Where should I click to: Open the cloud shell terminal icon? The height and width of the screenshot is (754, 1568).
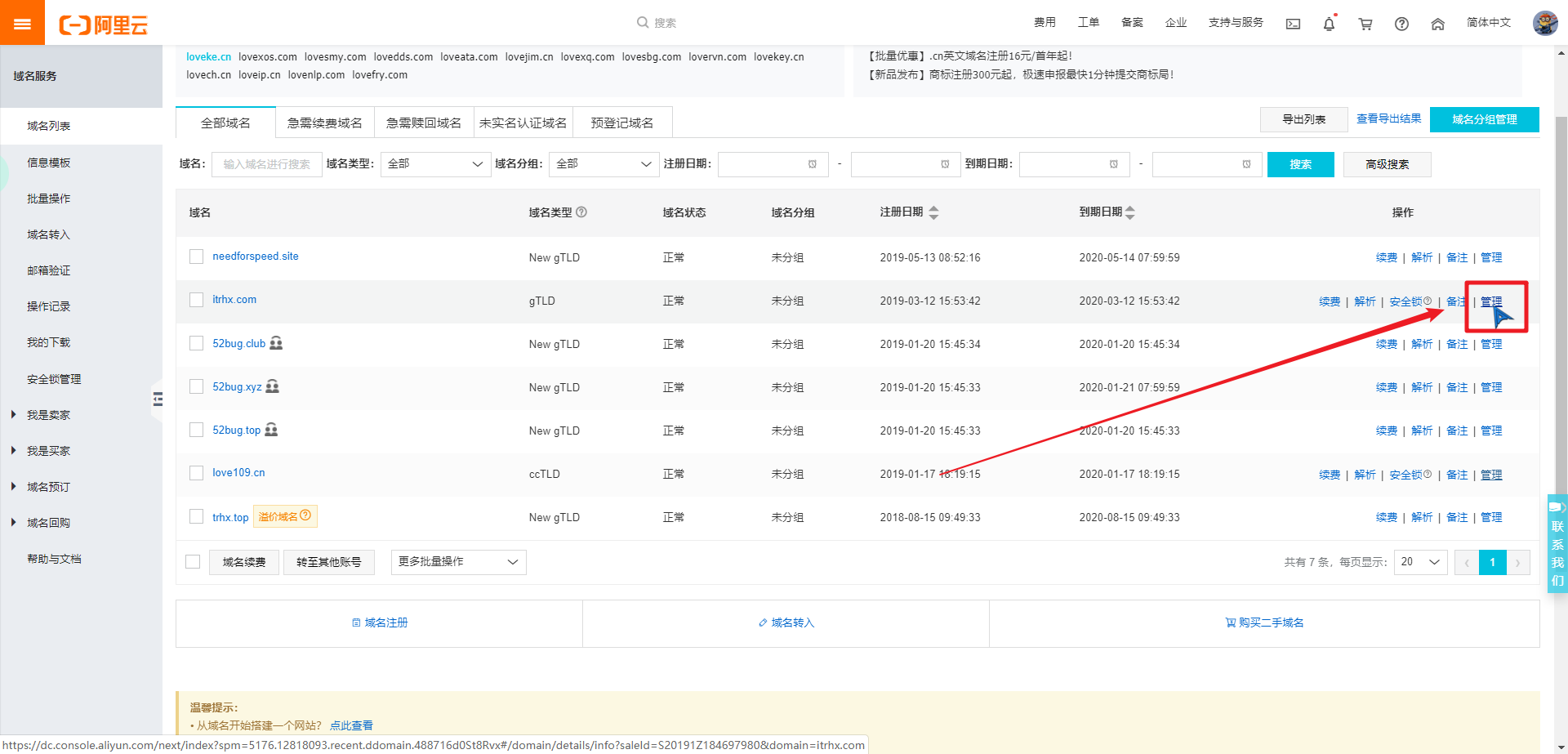tap(1293, 24)
